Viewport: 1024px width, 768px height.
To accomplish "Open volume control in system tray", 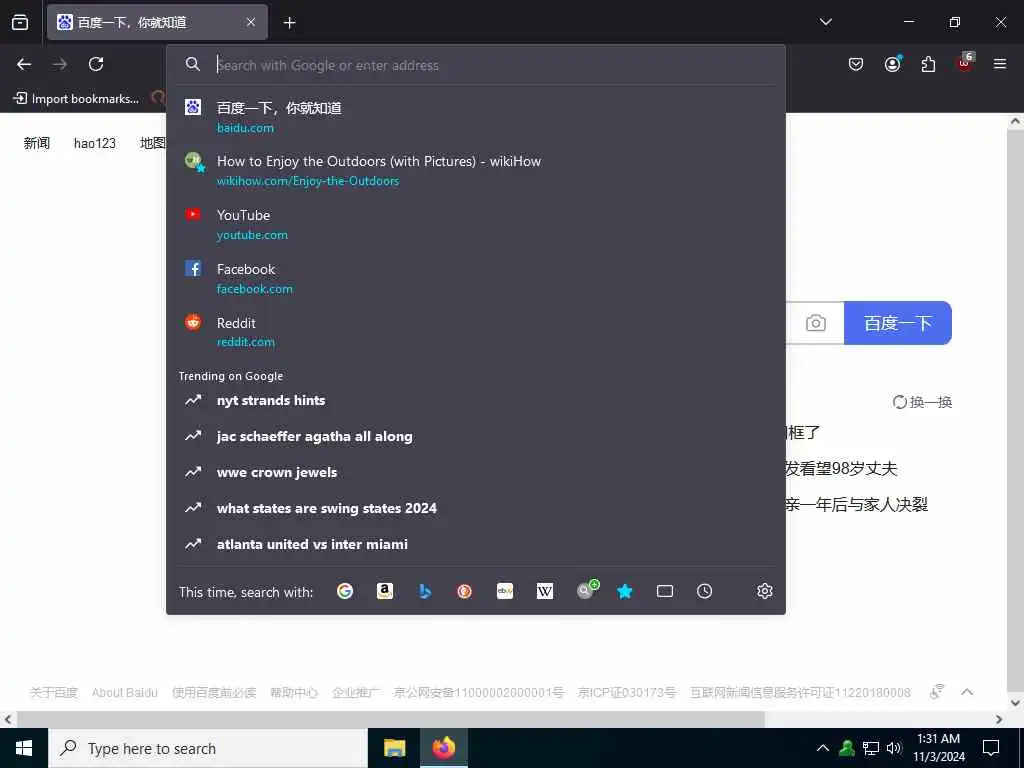I will tap(894, 748).
